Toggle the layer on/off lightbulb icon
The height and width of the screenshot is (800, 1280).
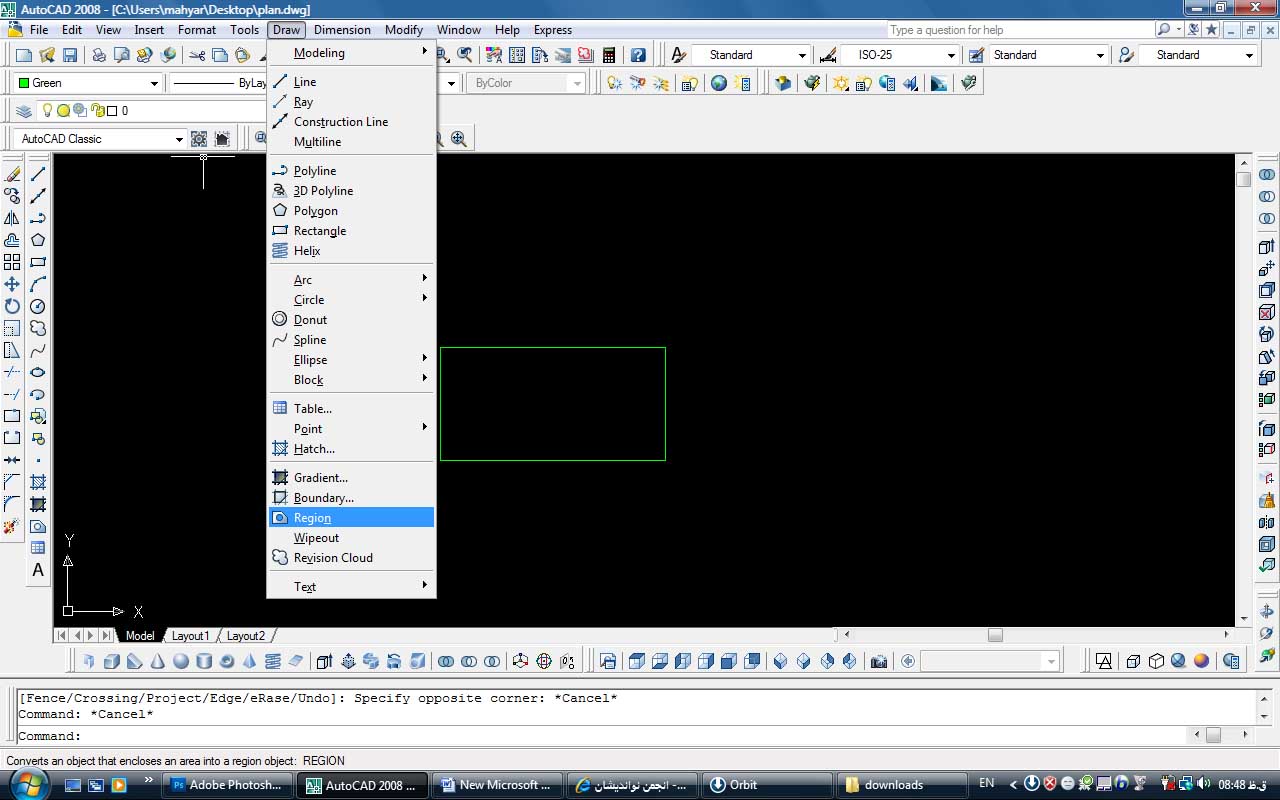[x=46, y=111]
